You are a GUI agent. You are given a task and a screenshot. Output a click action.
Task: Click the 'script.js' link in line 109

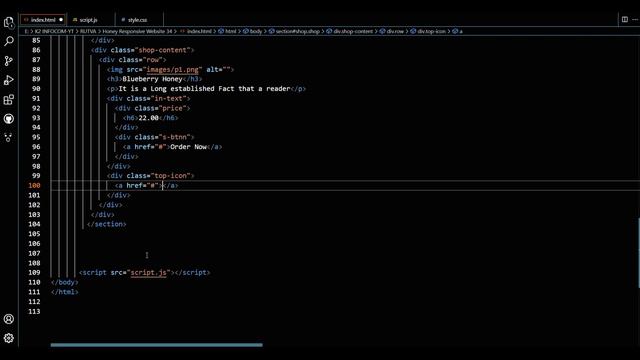tap(149, 272)
